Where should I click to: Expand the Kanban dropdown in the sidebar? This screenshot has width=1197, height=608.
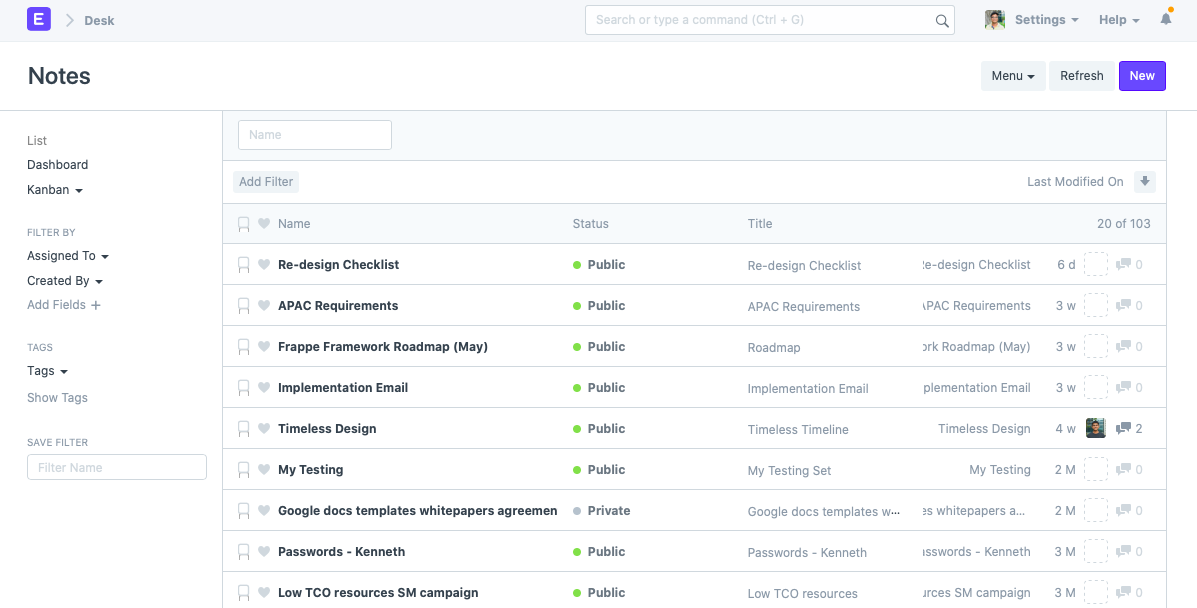click(x=55, y=189)
